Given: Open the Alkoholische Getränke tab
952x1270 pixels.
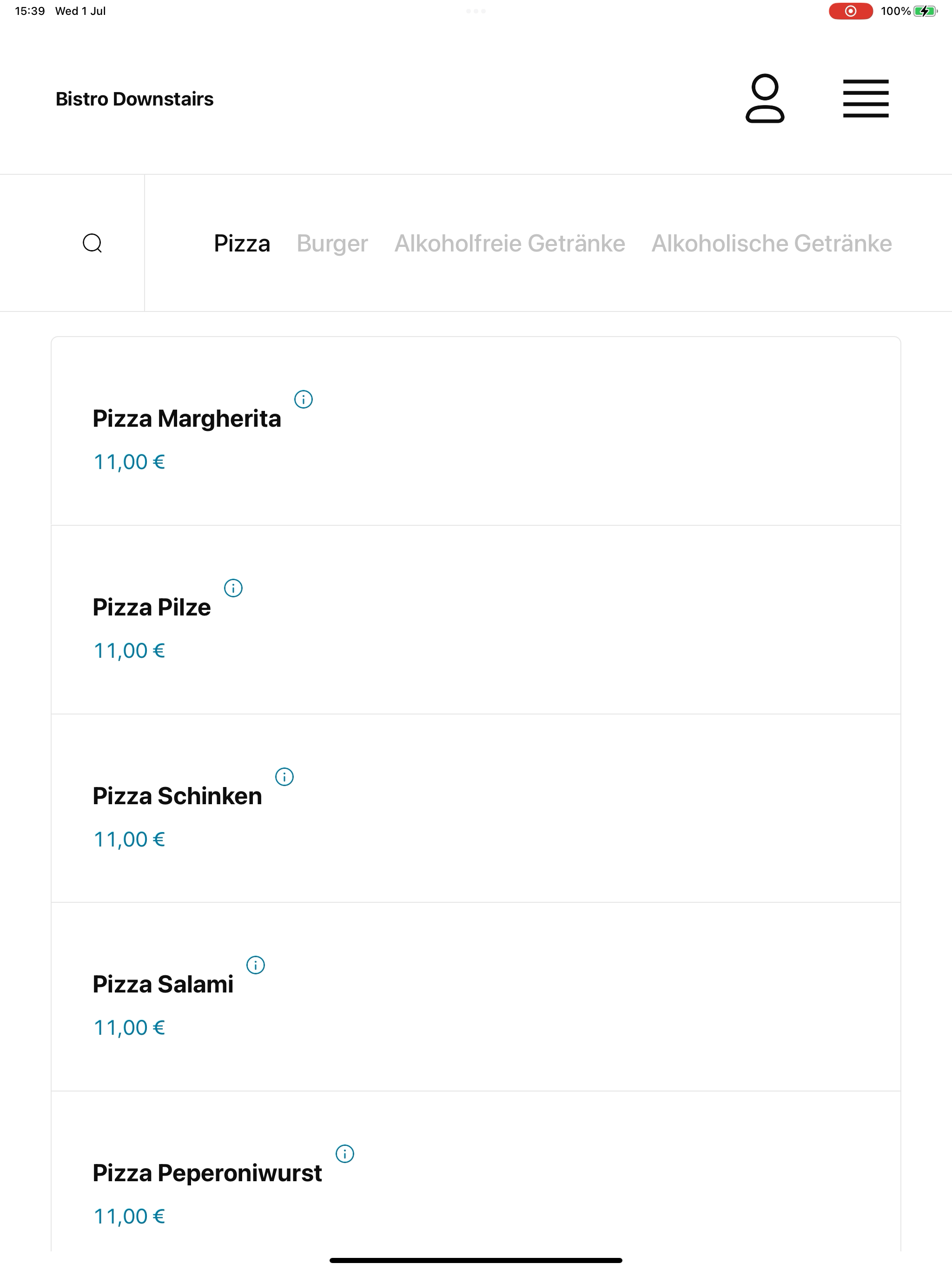Looking at the screenshot, I should click(x=771, y=244).
